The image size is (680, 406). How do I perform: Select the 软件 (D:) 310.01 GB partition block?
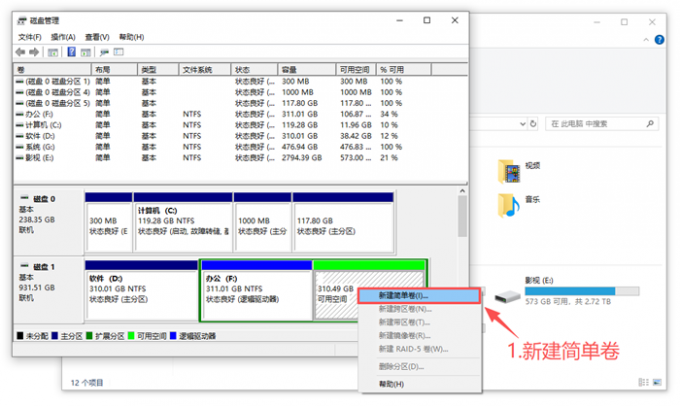(x=141, y=290)
